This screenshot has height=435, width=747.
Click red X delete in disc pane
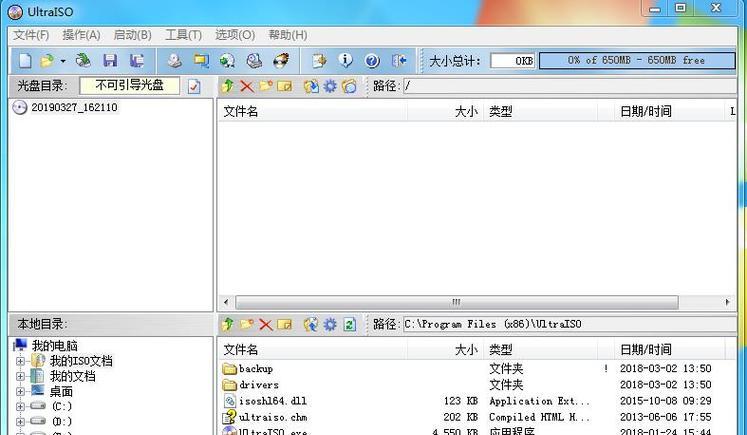[246, 86]
